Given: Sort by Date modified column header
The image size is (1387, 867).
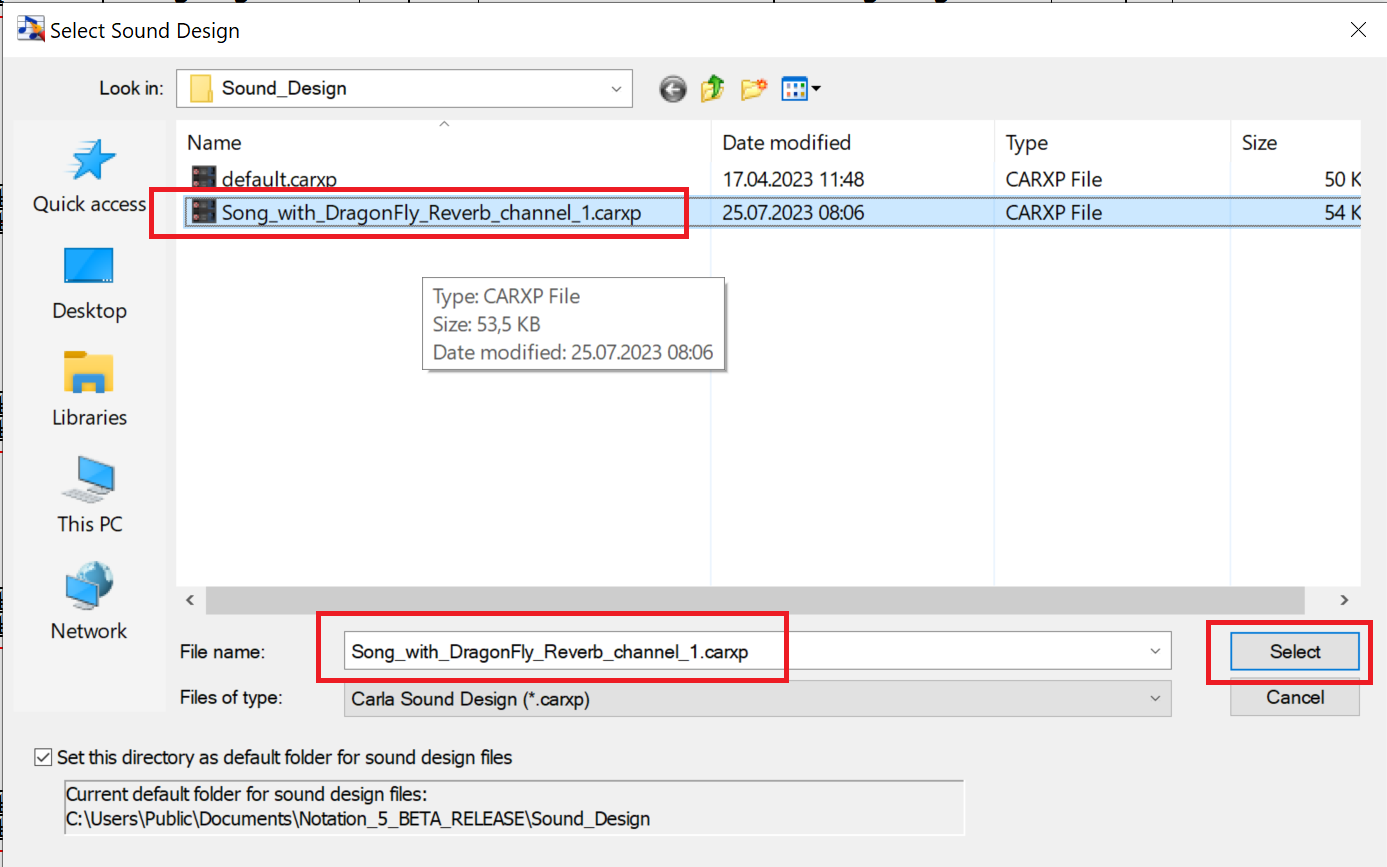Looking at the screenshot, I should coord(786,143).
